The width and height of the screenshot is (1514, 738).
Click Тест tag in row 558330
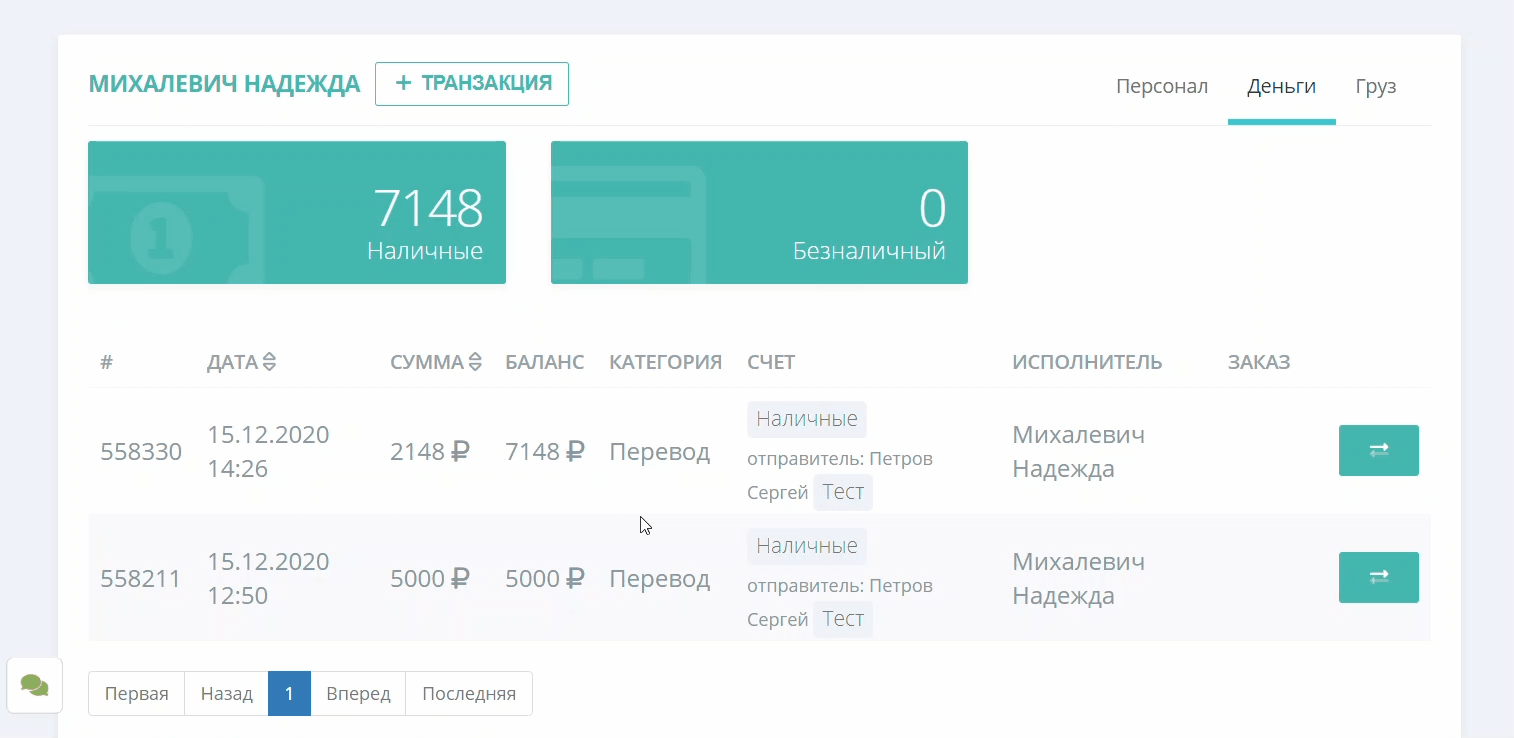(843, 492)
